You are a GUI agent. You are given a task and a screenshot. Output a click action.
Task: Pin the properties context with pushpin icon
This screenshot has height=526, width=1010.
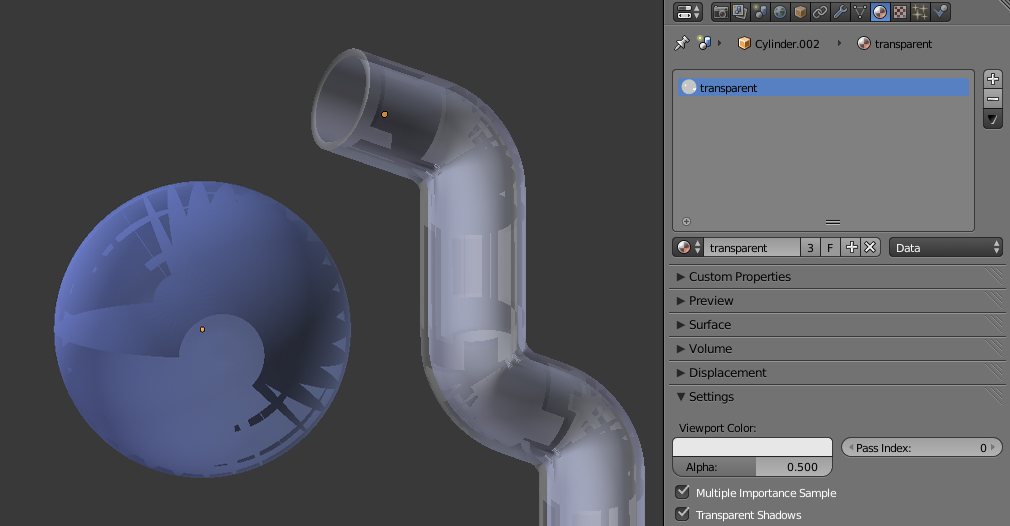coord(682,43)
